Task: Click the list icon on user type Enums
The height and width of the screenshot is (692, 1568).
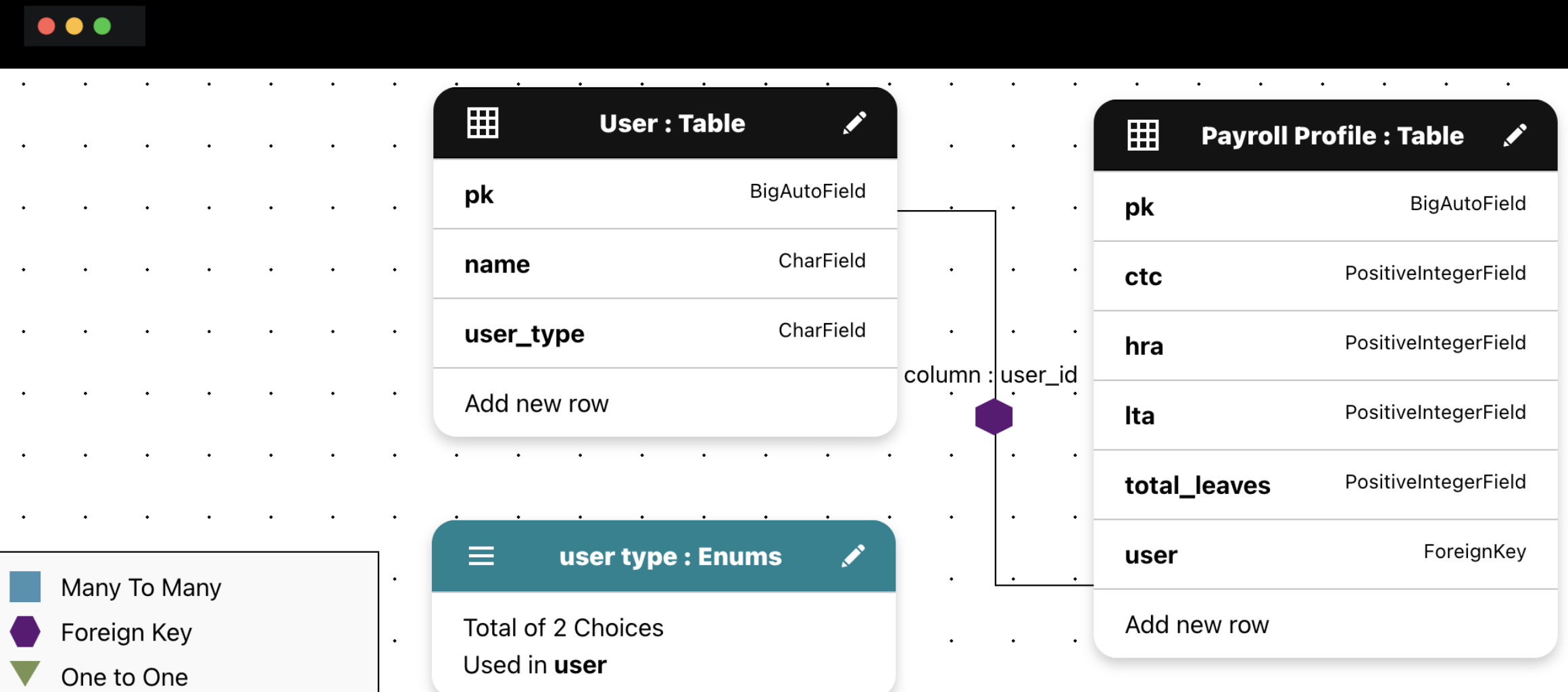Action: tap(481, 556)
